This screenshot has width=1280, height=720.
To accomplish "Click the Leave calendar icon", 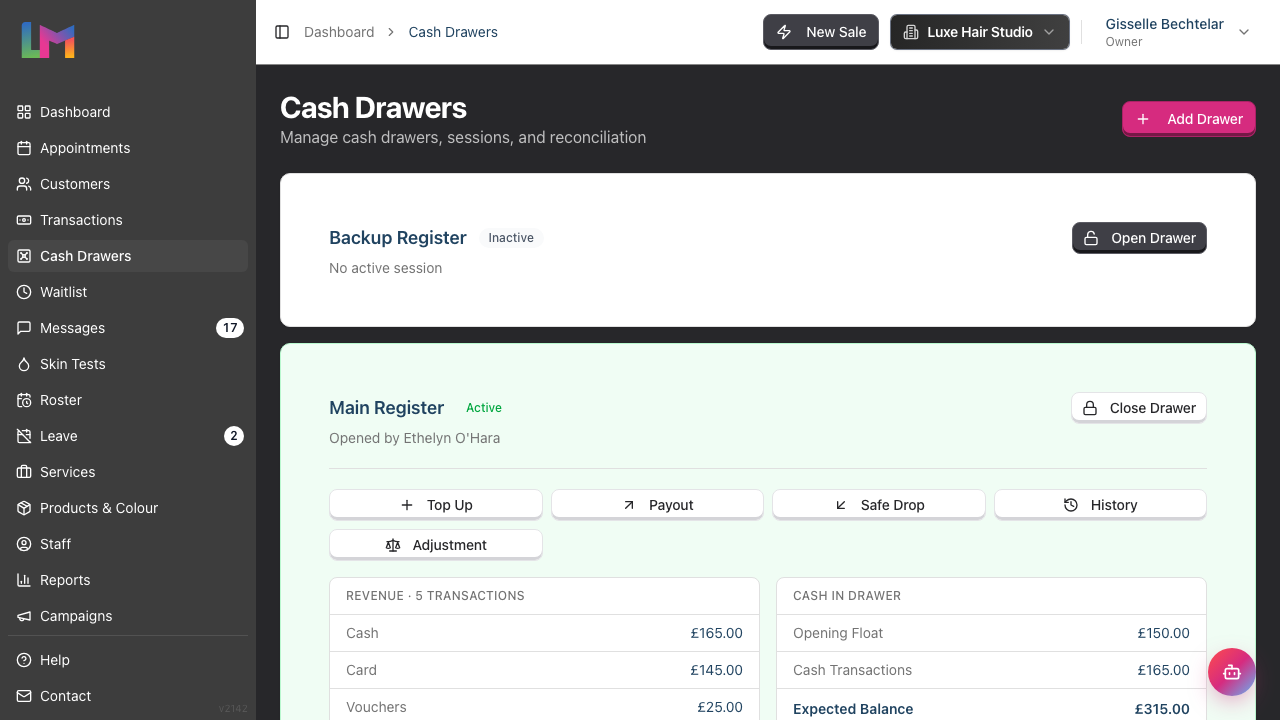I will click(x=24, y=436).
